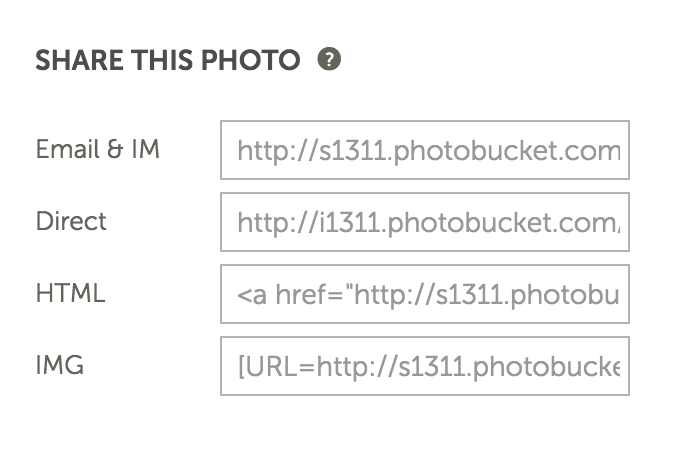Copy the email sharing link text
The image size is (676, 460).
coord(429,151)
